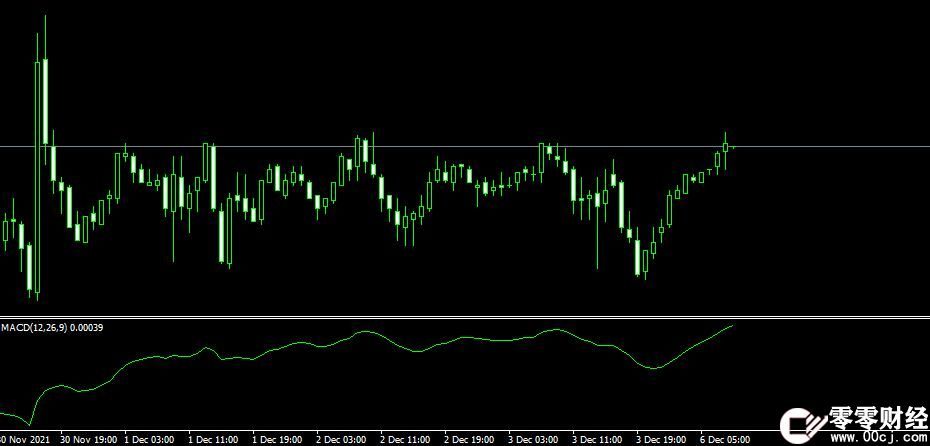
Task: Select the 2 Dec 03:00 time label
Action: click(x=342, y=439)
